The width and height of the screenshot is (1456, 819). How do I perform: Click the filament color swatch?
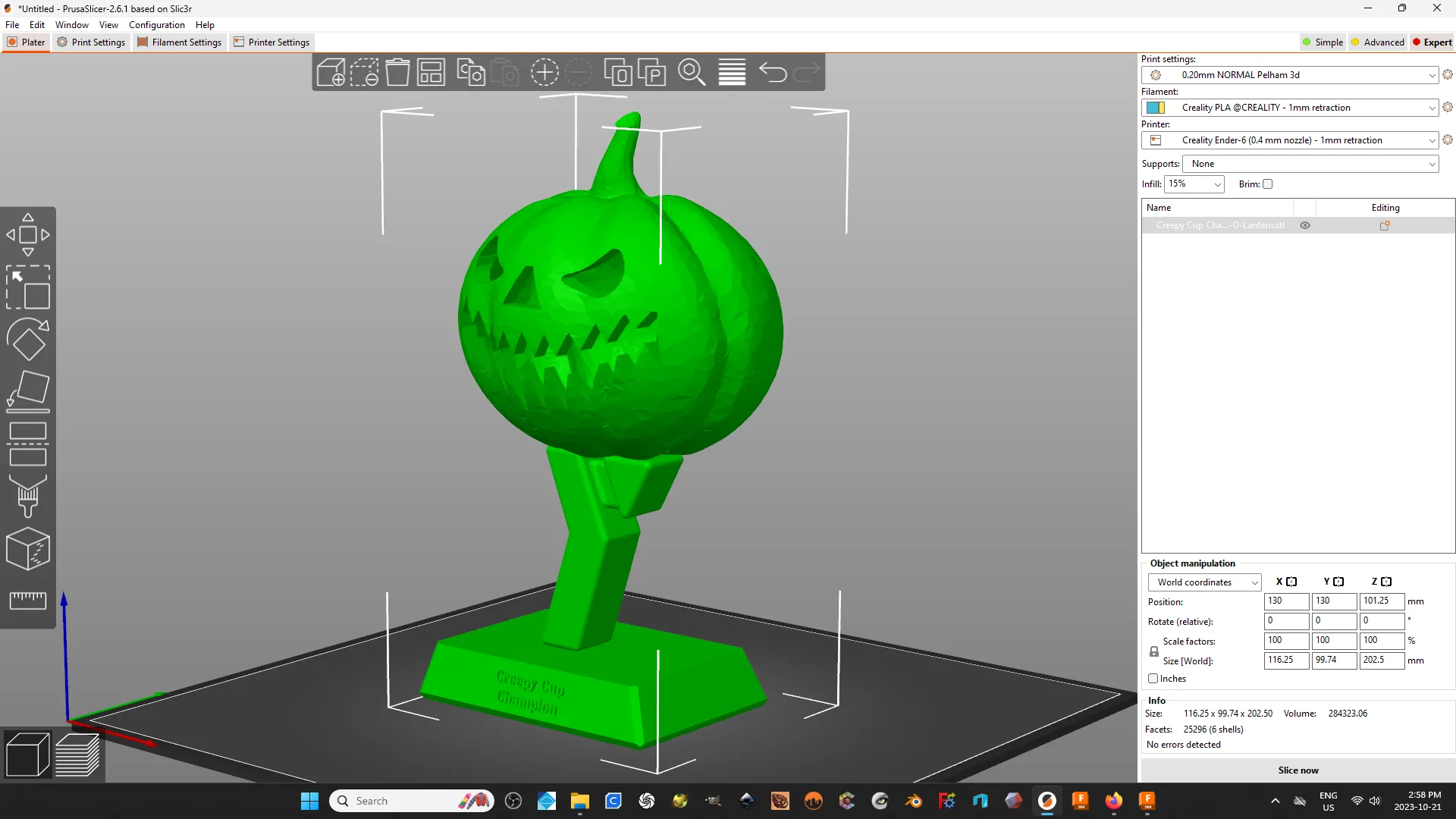tap(1155, 108)
